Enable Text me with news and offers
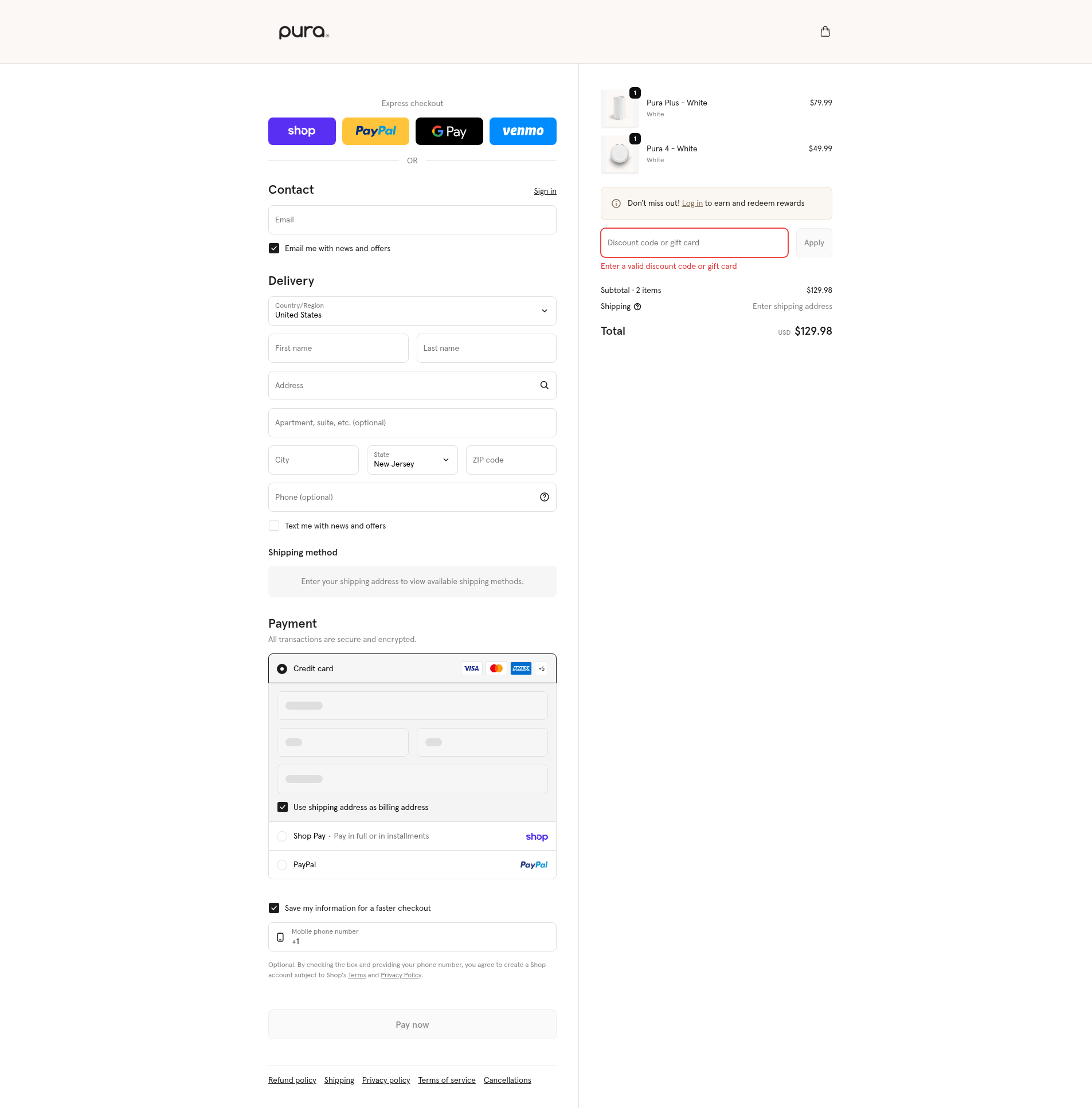 [274, 526]
